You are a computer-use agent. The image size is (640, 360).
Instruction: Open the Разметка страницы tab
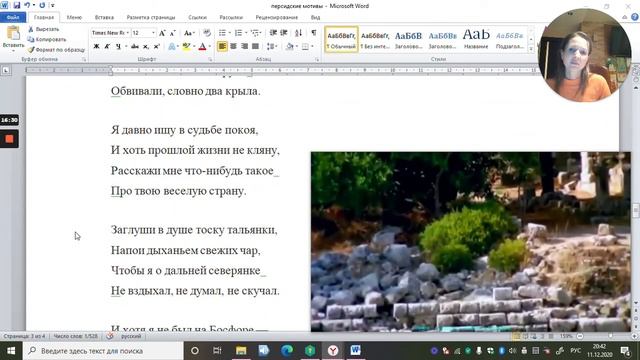[x=151, y=18]
